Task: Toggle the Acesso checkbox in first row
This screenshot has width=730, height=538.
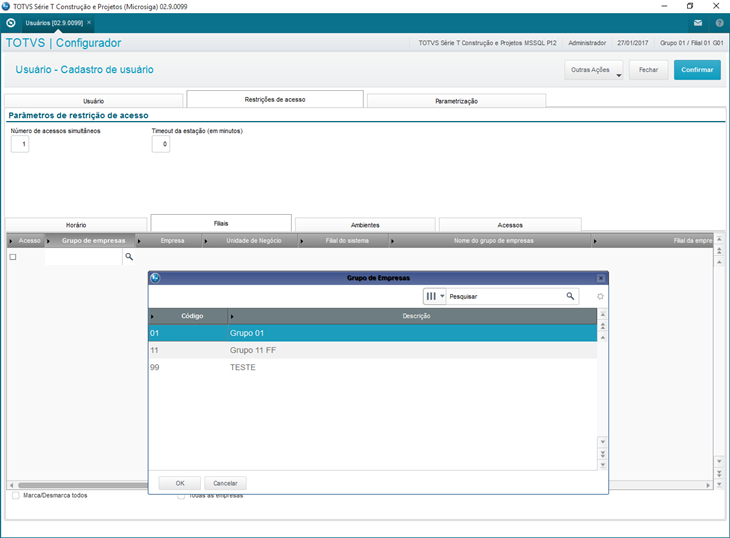Action: coord(13,257)
